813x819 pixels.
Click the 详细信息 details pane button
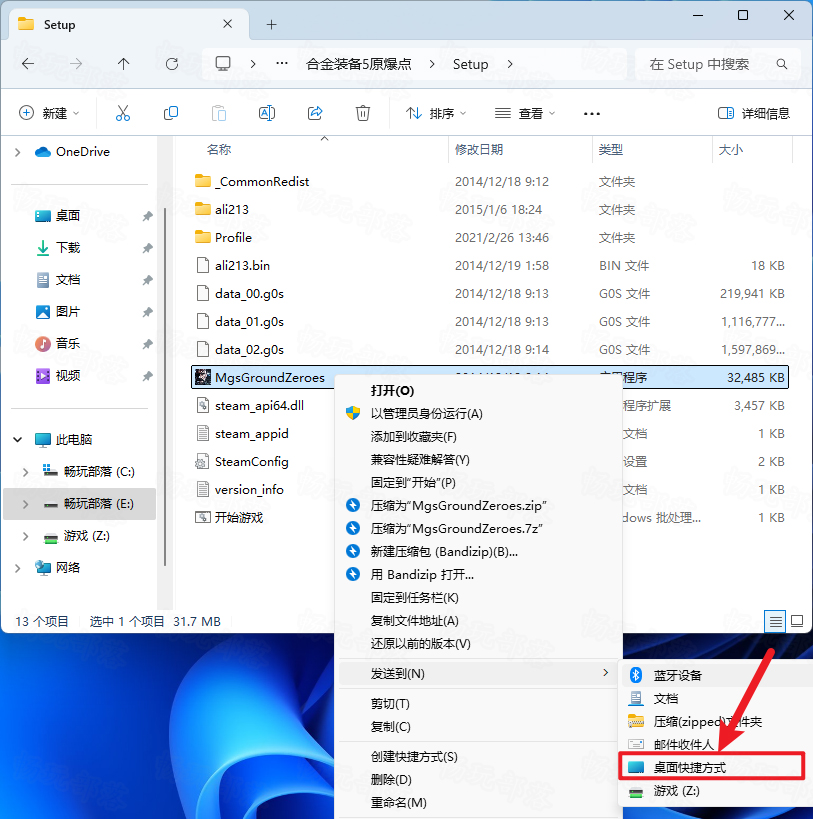point(753,113)
